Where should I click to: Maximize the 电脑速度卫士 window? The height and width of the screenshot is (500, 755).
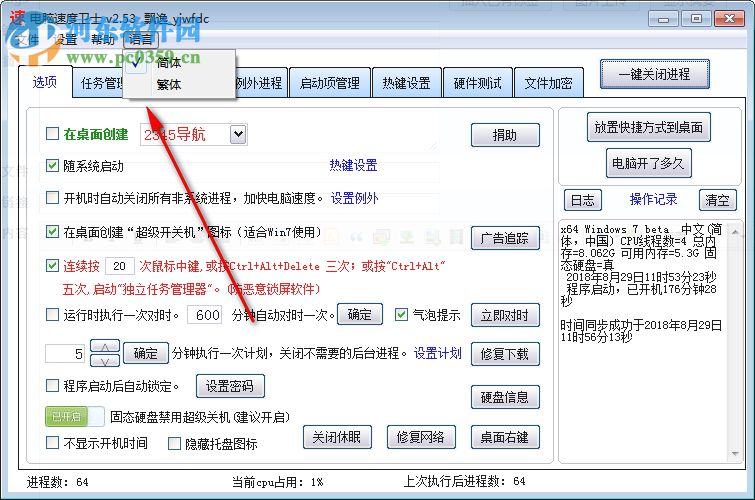(x=696, y=19)
